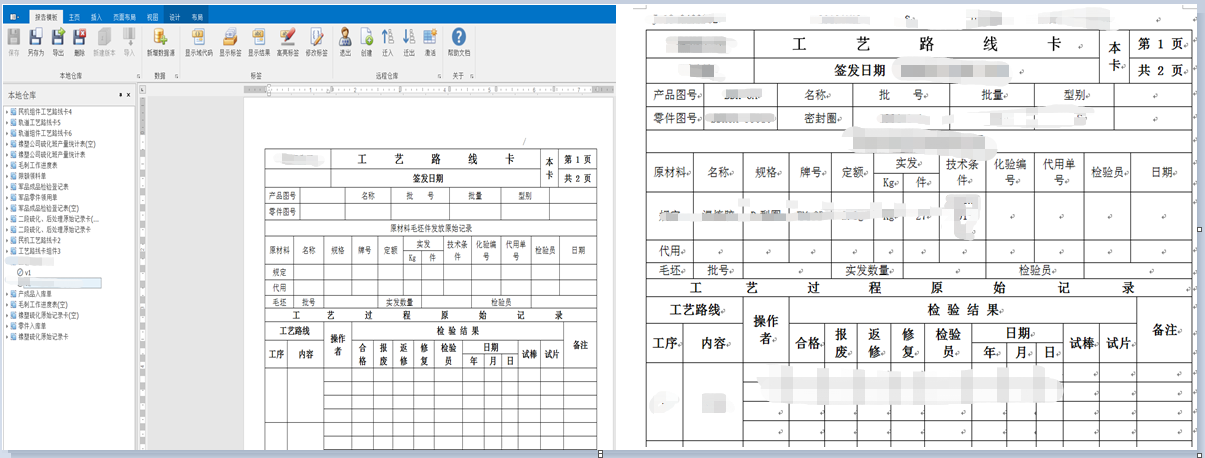The width and height of the screenshot is (1205, 458).
Task: Expand the 民机组件工艺路线卡4 tree node
Action: click(x=7, y=112)
